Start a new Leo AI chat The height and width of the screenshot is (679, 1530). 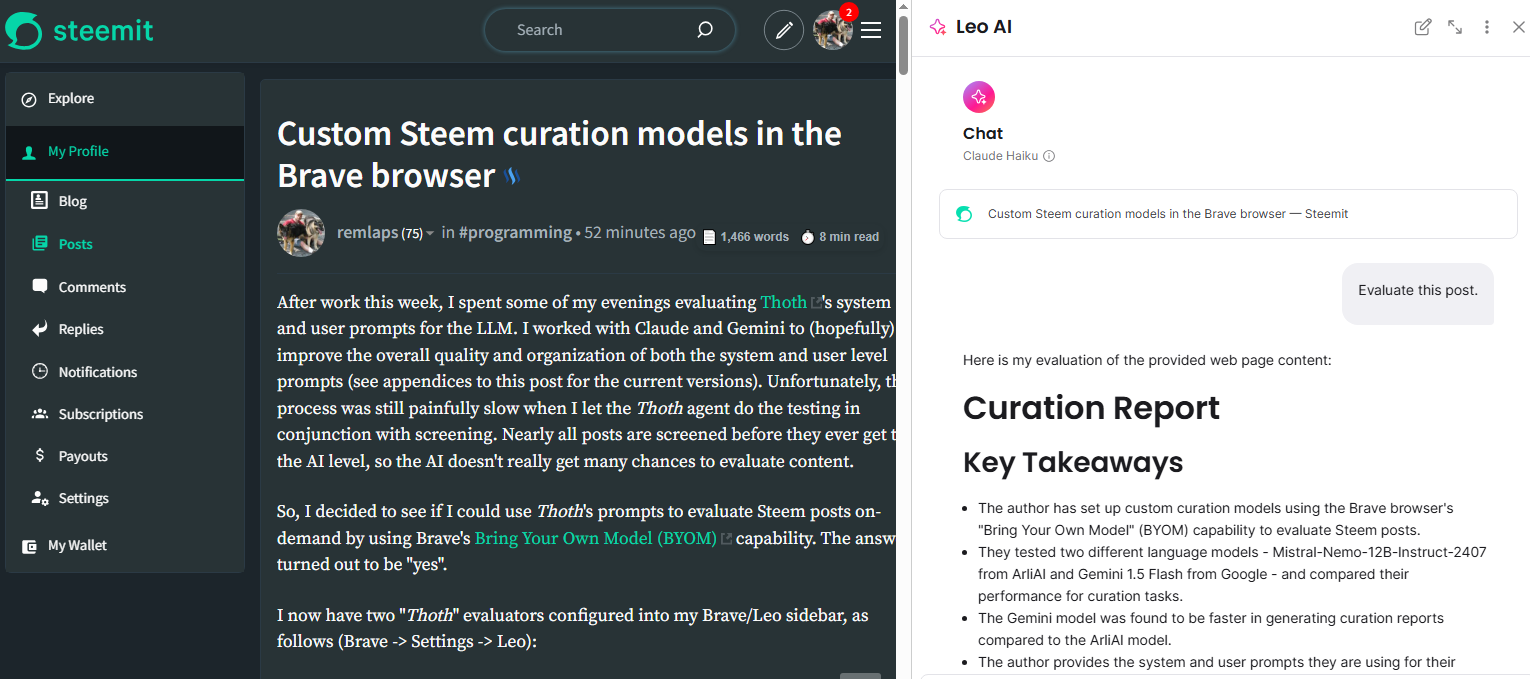click(x=1422, y=28)
